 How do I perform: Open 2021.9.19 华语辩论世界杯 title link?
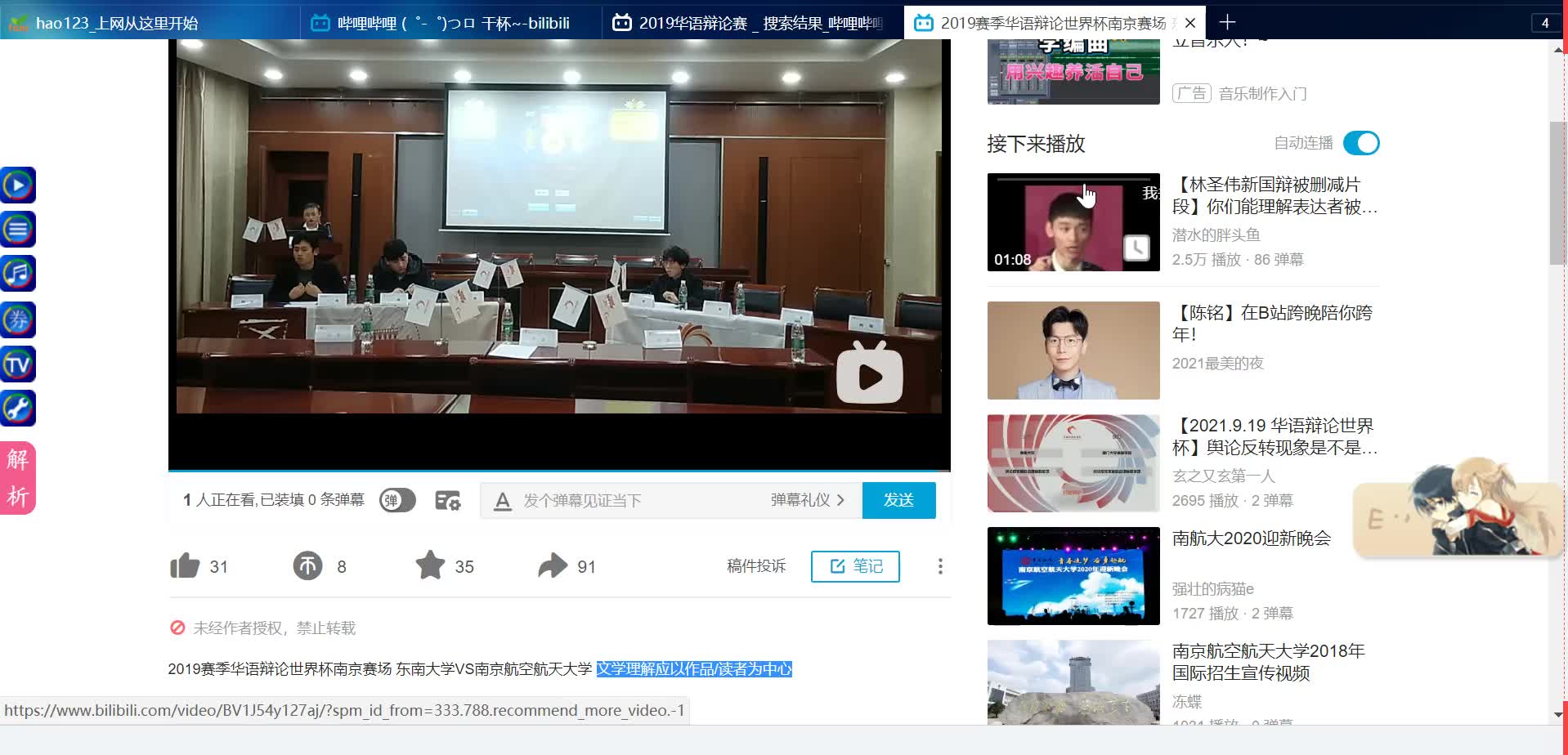pyautogui.click(x=1275, y=436)
